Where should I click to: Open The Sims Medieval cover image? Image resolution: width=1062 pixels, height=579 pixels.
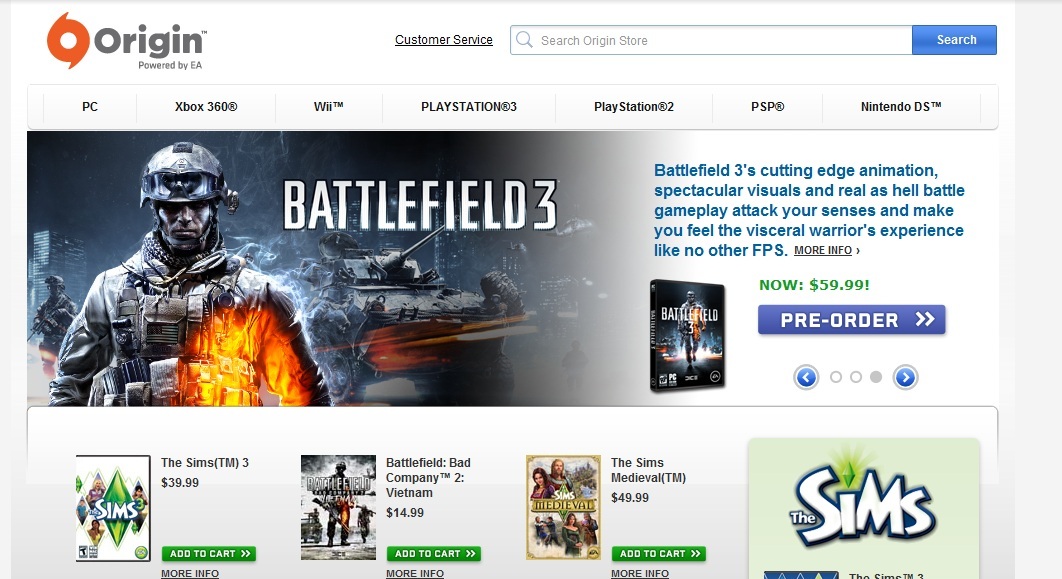click(563, 507)
